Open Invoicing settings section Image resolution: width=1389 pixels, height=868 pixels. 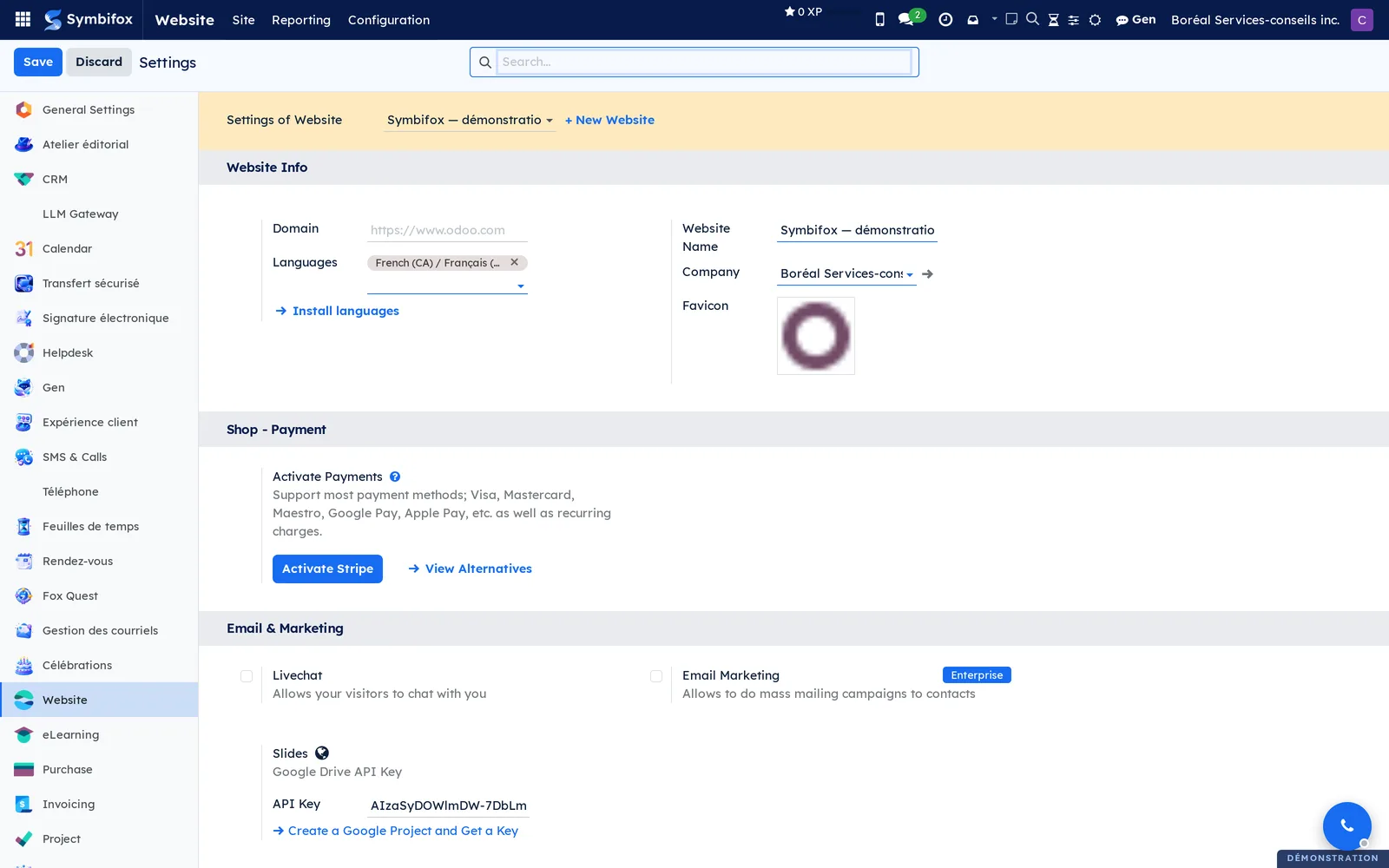tap(99, 804)
